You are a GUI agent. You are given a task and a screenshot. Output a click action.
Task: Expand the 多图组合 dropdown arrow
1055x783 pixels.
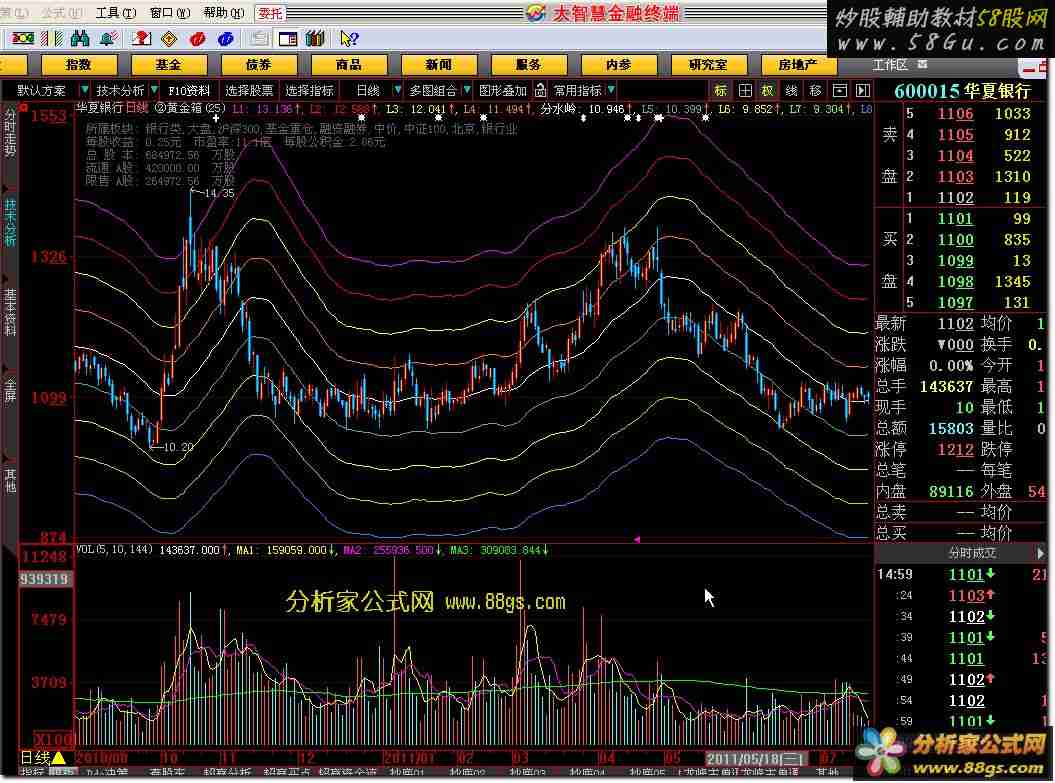[466, 89]
